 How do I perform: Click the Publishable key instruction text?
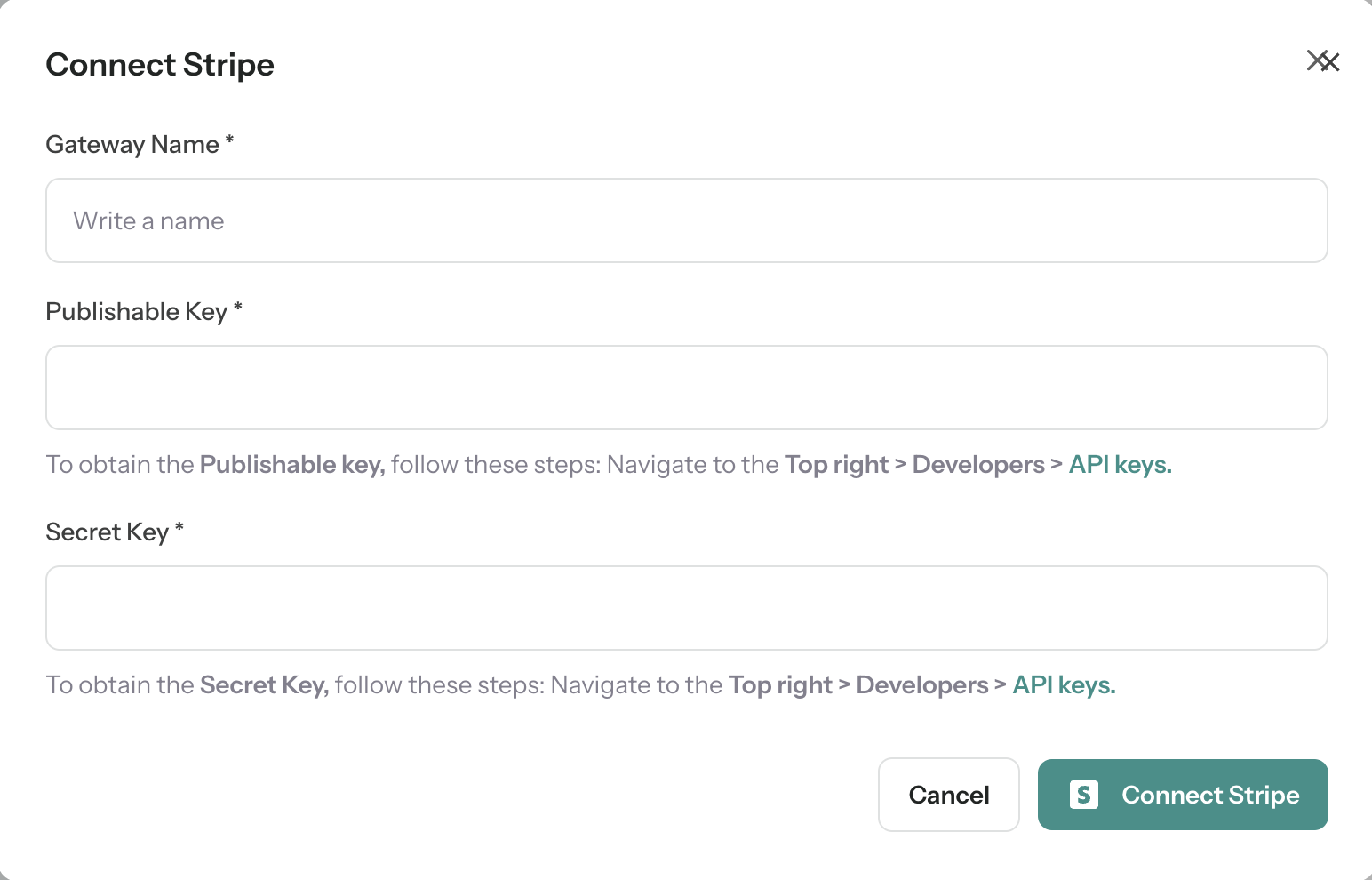(x=609, y=465)
